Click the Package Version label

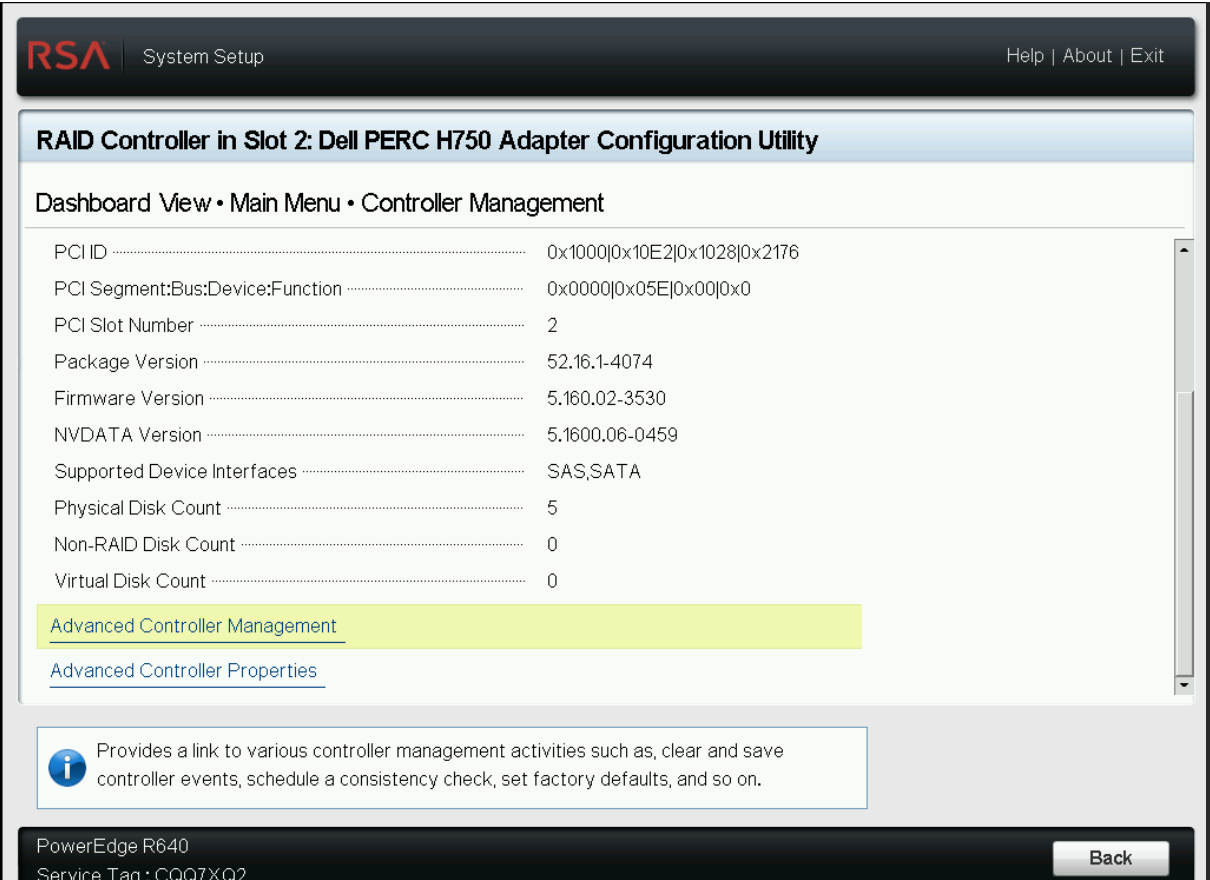click(x=126, y=362)
